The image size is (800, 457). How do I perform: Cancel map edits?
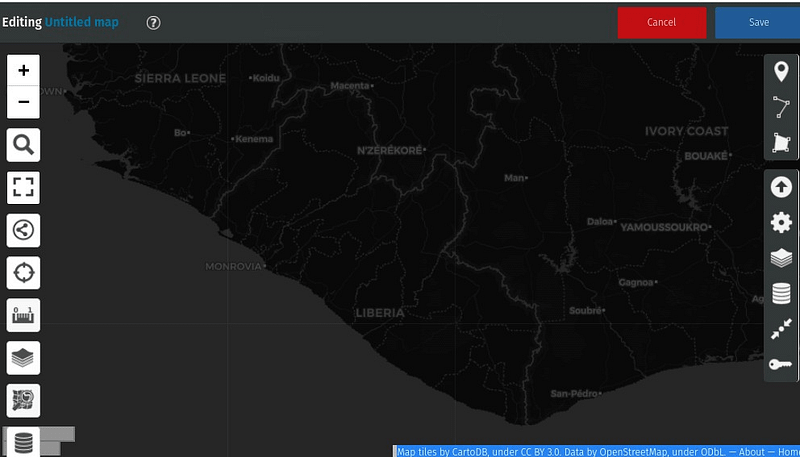662,22
